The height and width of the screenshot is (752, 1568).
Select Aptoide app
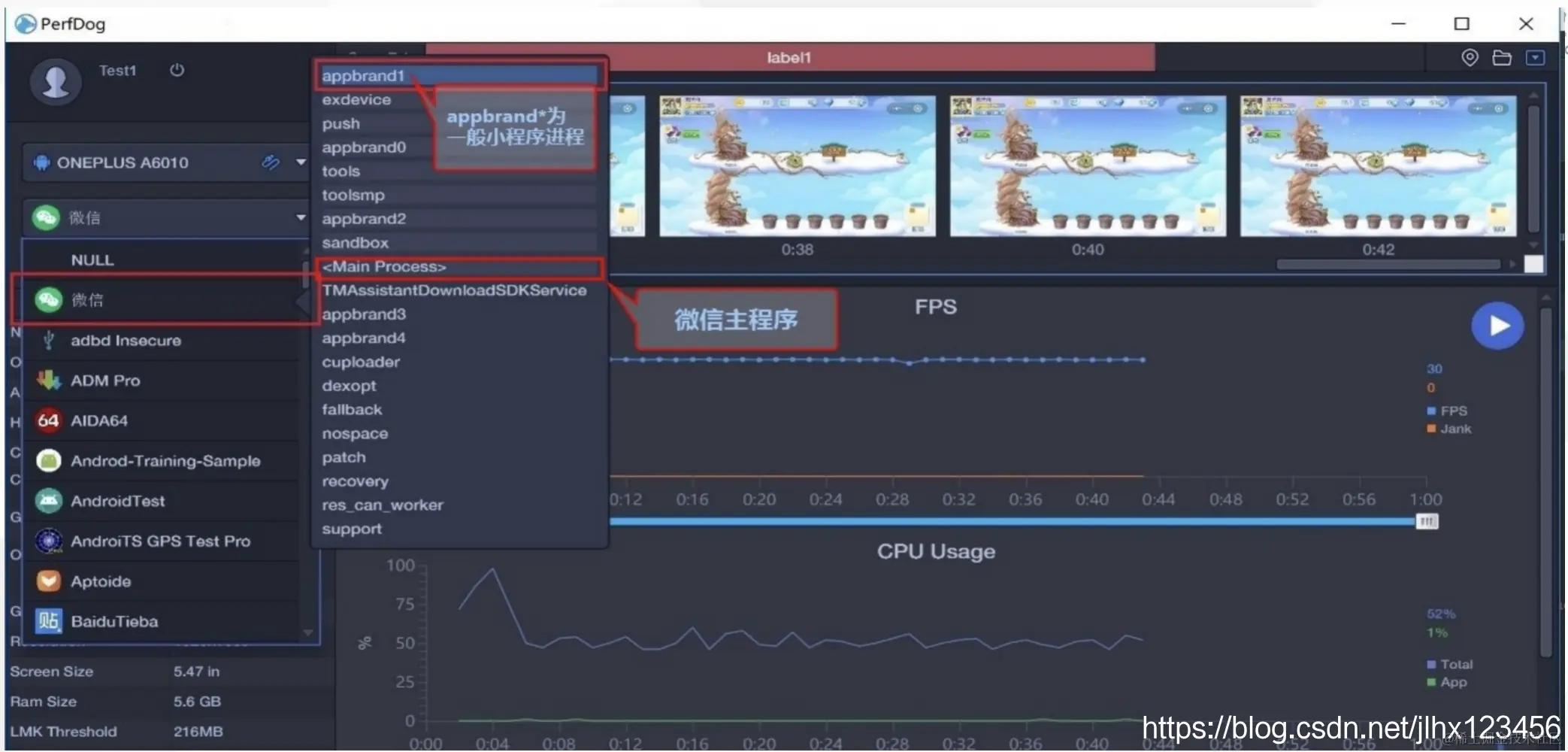pos(161,581)
